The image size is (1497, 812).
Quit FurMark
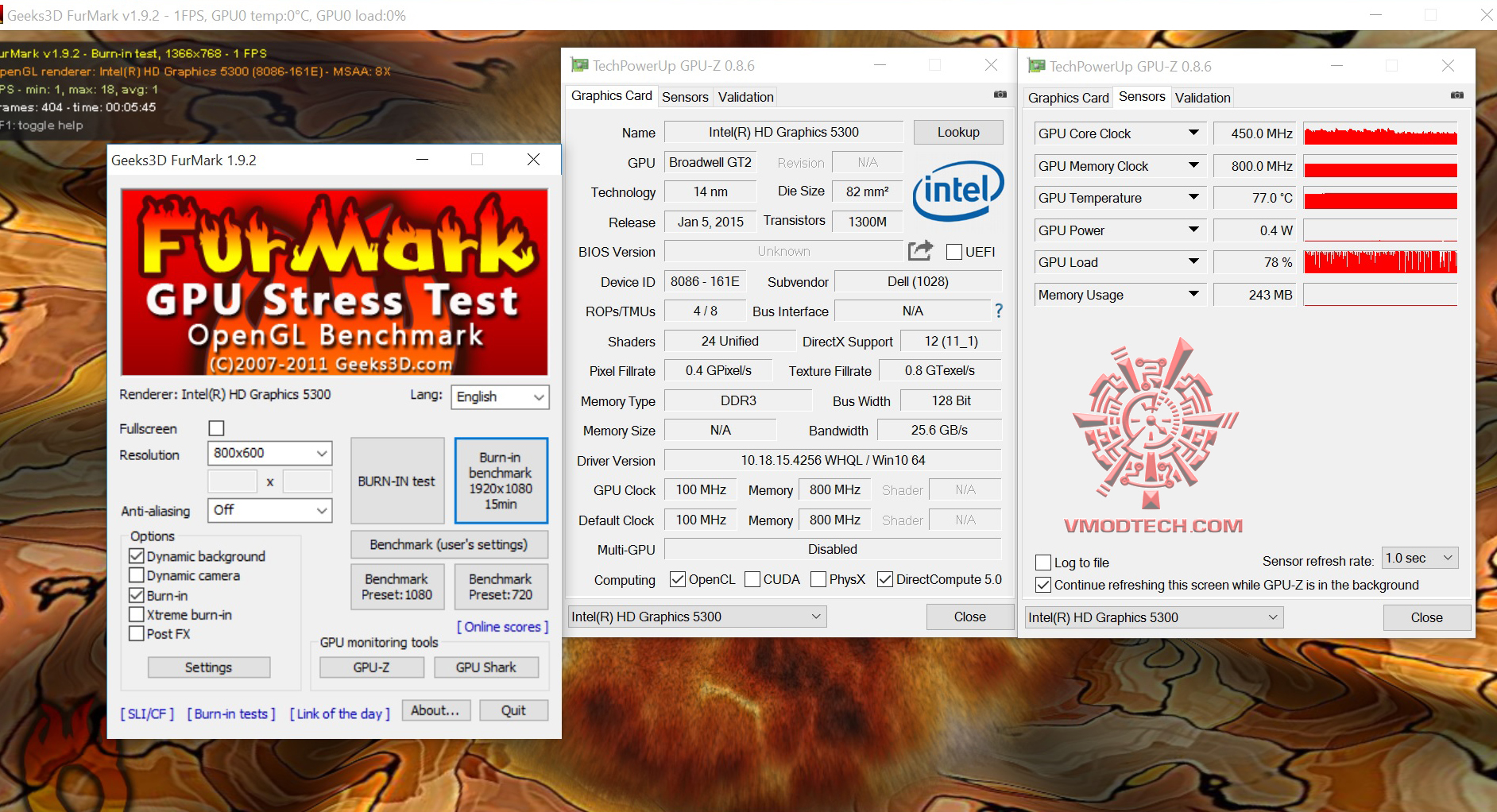(513, 710)
